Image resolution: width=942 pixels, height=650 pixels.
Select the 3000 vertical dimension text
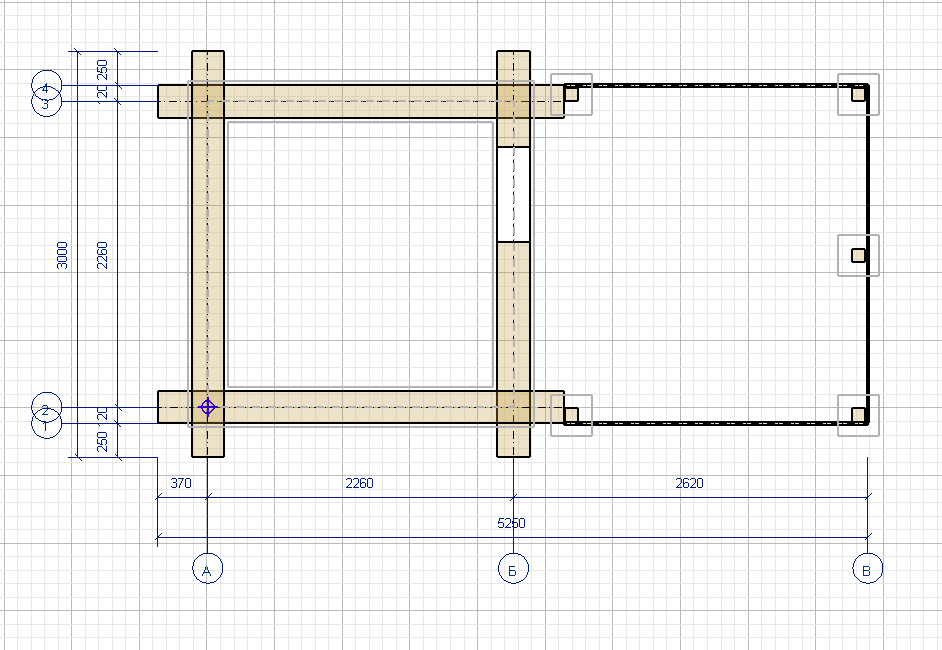click(62, 255)
